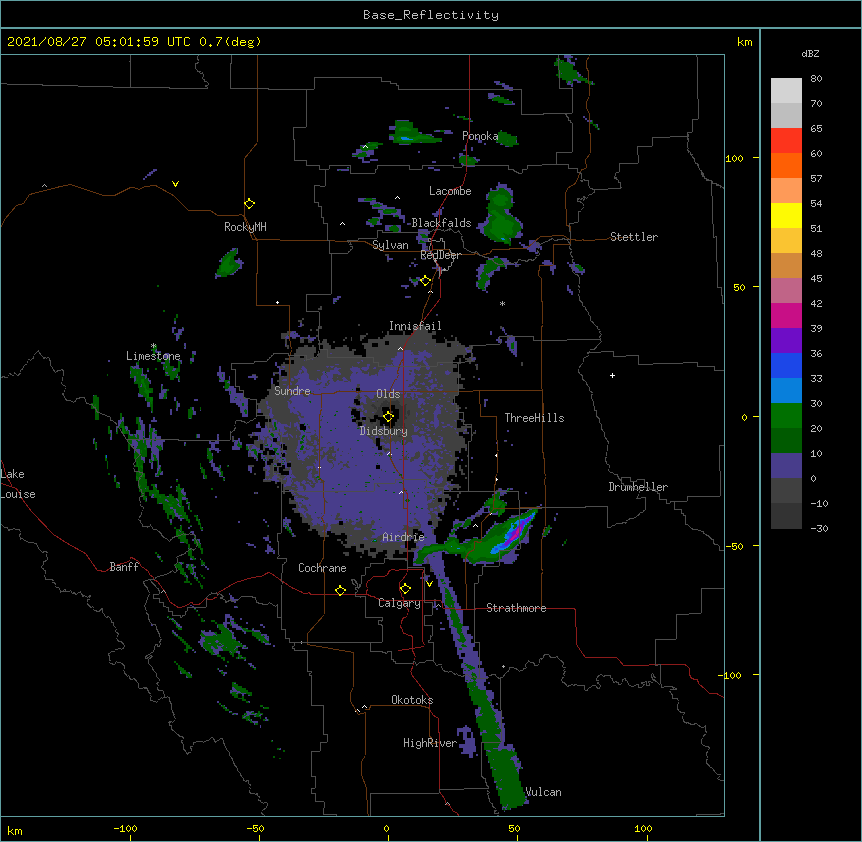862x842 pixels.
Task: Select the Airdrie city label
Action: [x=404, y=537]
